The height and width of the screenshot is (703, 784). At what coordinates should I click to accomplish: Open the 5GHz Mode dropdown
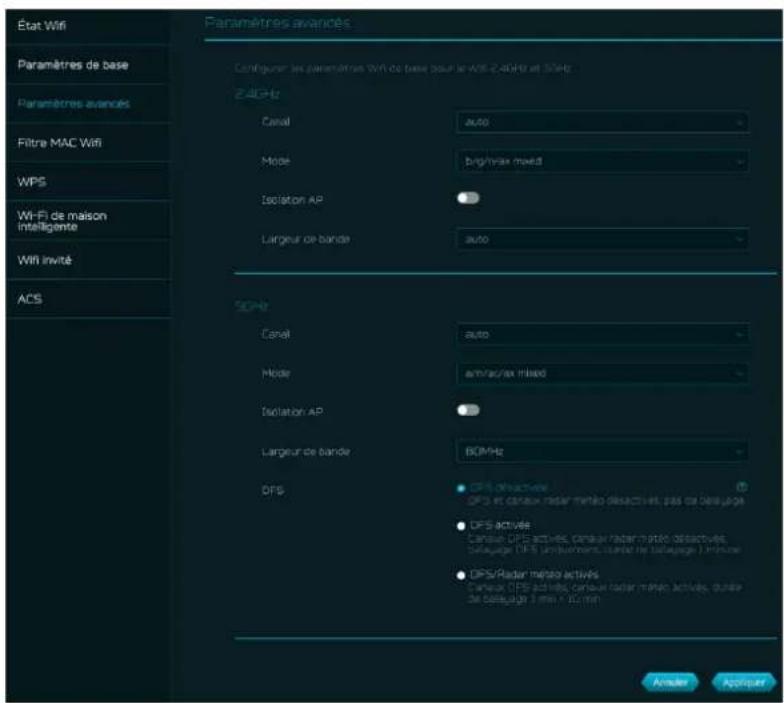[x=602, y=374]
